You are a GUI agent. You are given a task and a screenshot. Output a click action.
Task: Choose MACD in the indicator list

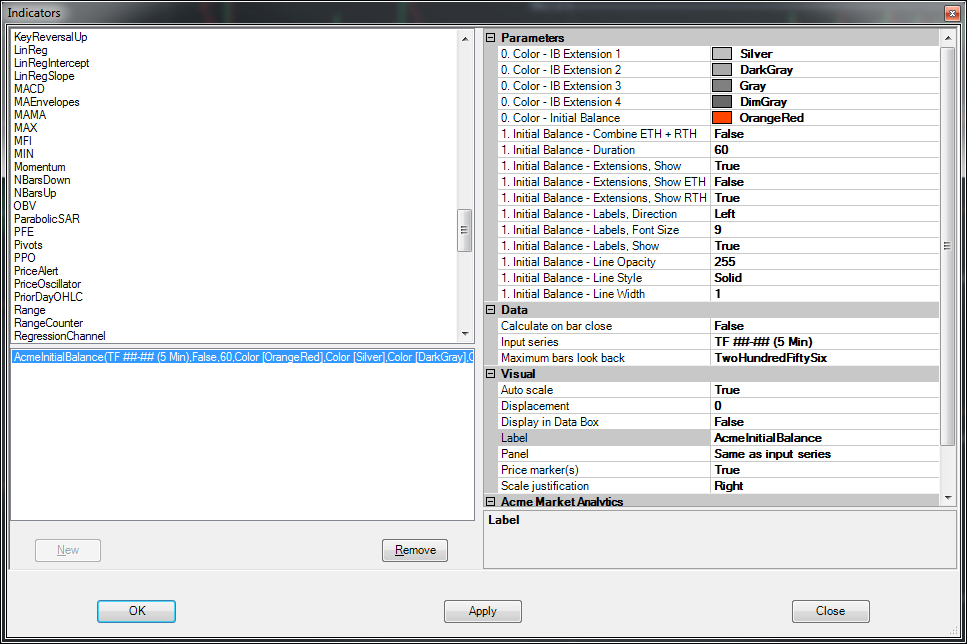tap(29, 89)
